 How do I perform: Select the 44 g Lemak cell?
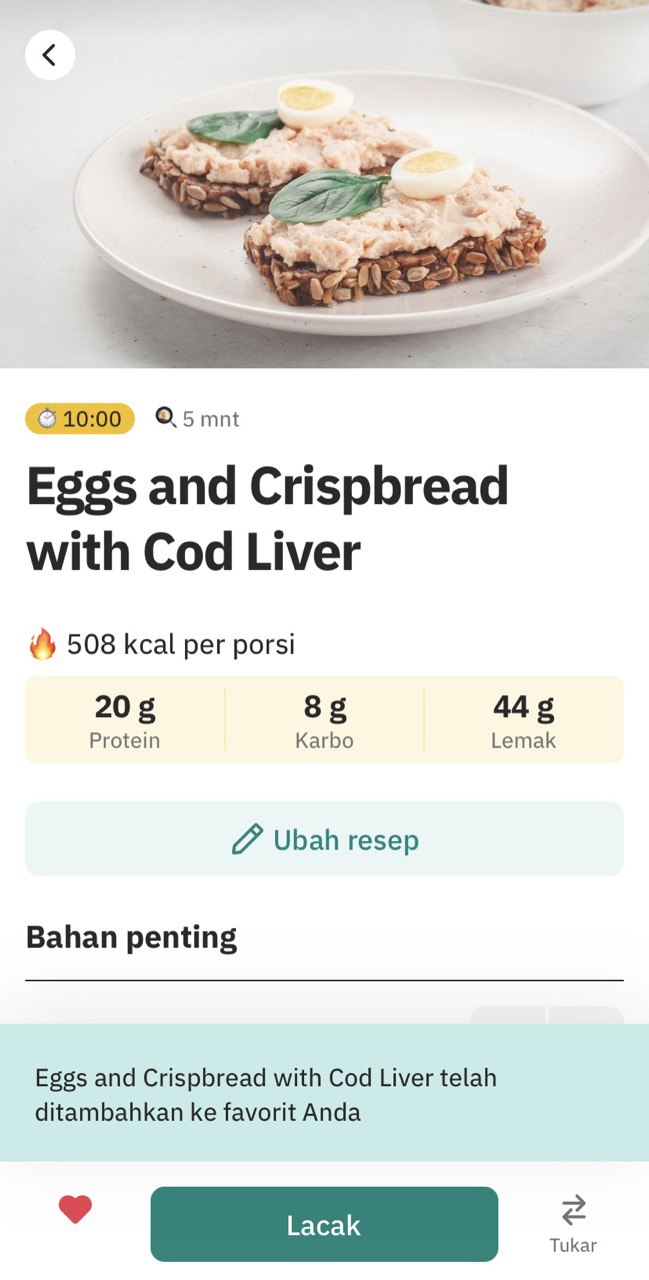[523, 720]
